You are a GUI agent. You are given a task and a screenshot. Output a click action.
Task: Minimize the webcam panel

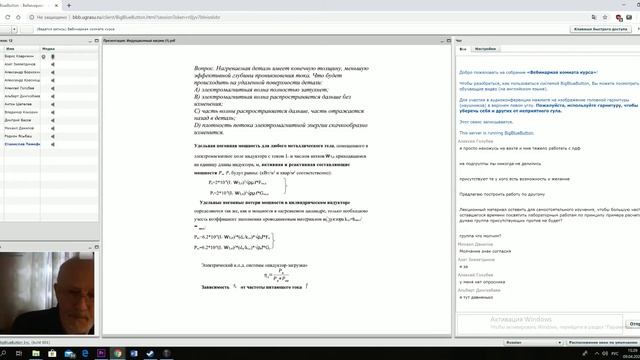(90, 247)
